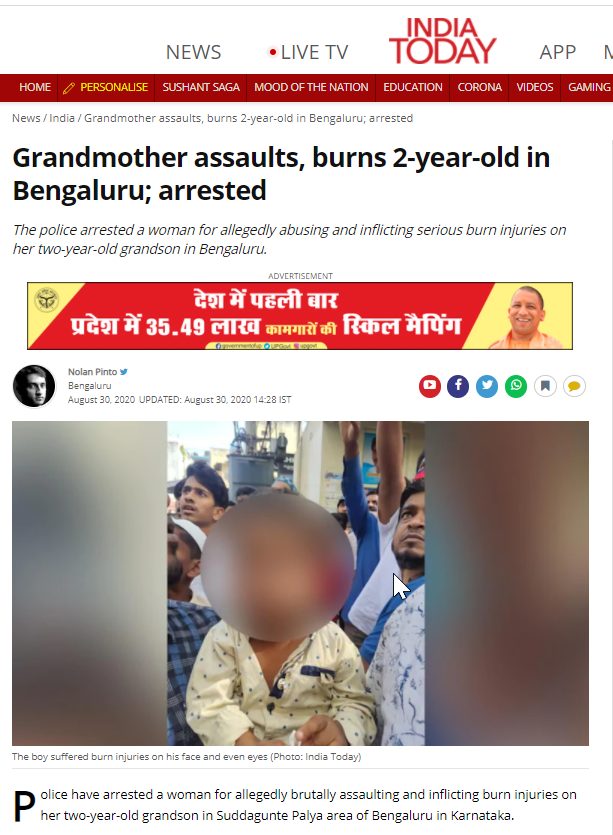613x835 pixels.
Task: Click the YouTube share icon
Action: pyautogui.click(x=429, y=386)
